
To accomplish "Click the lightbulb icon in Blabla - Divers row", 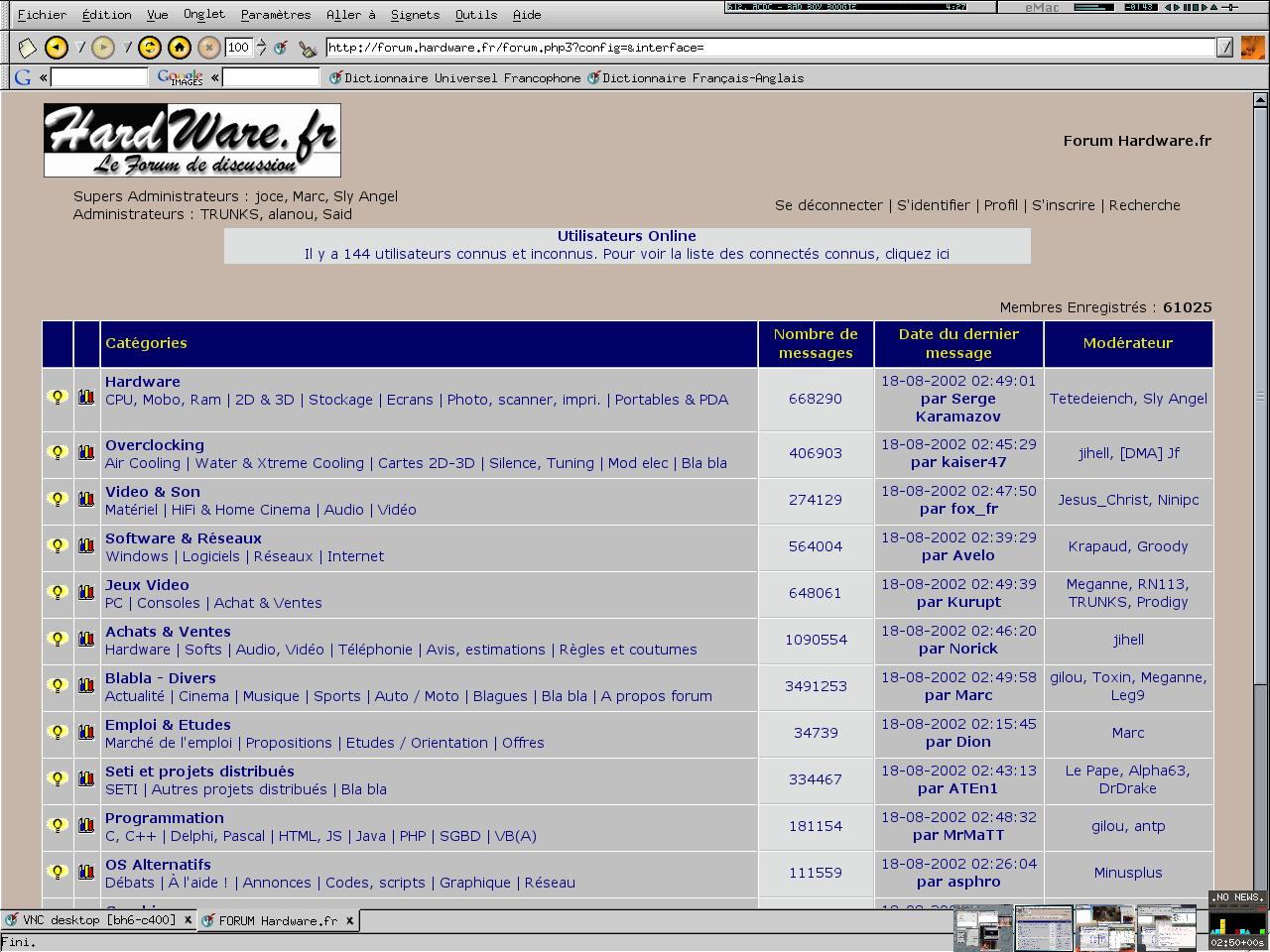I will (x=58, y=685).
